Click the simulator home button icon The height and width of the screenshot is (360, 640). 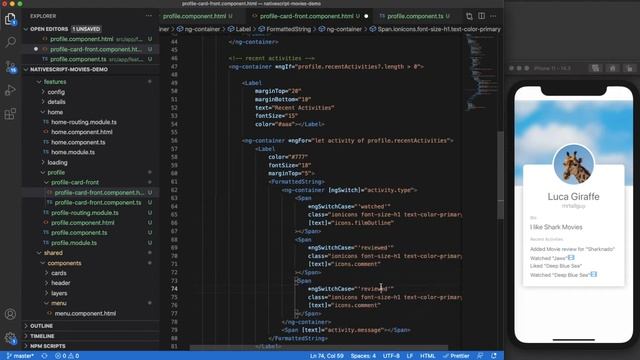613,68
